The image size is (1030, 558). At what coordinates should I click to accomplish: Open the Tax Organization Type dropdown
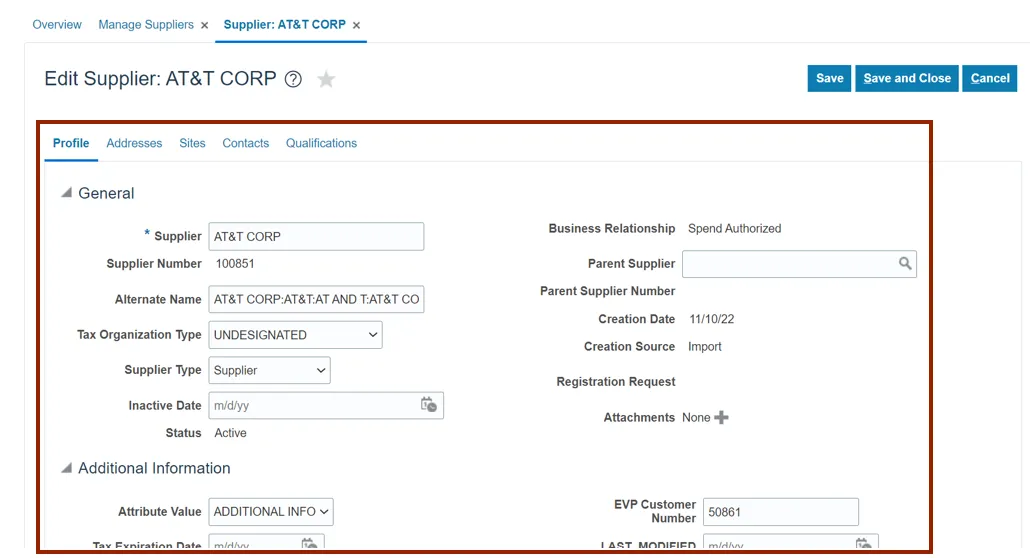295,335
